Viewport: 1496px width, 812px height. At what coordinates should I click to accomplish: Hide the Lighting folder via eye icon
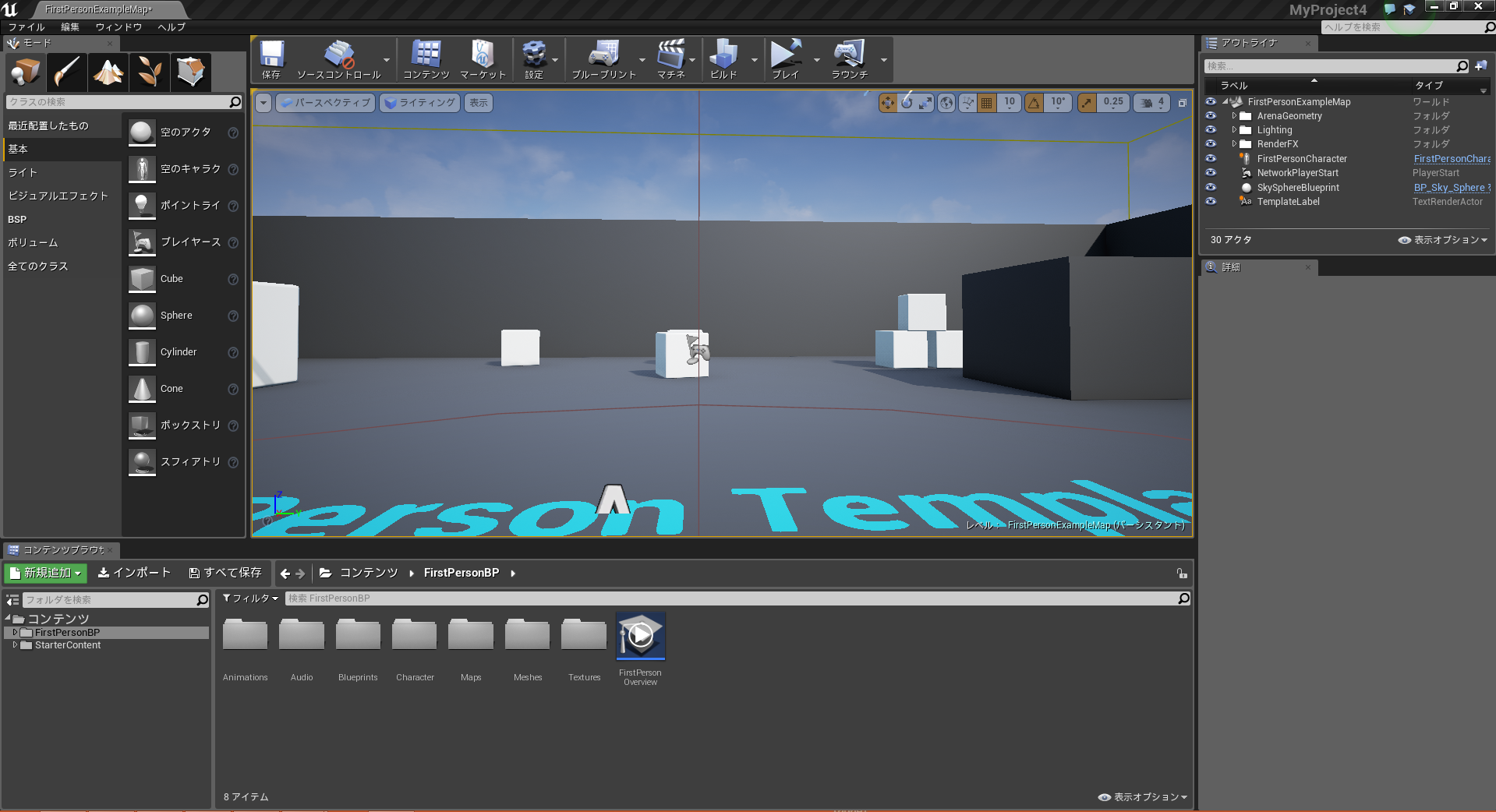coord(1211,130)
